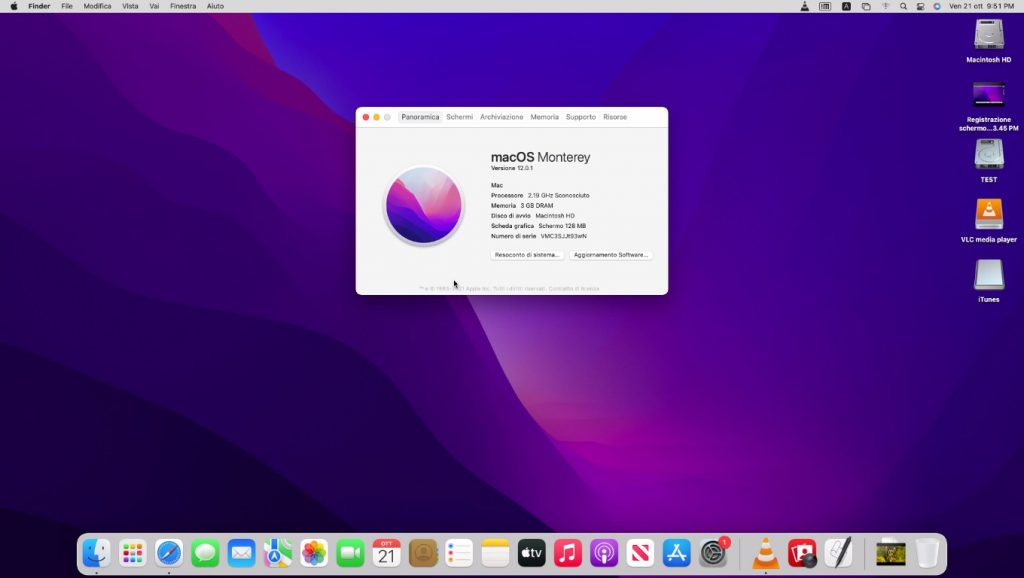Open Control Center in the menu bar
Image resolution: width=1024 pixels, height=578 pixels.
[920, 6]
